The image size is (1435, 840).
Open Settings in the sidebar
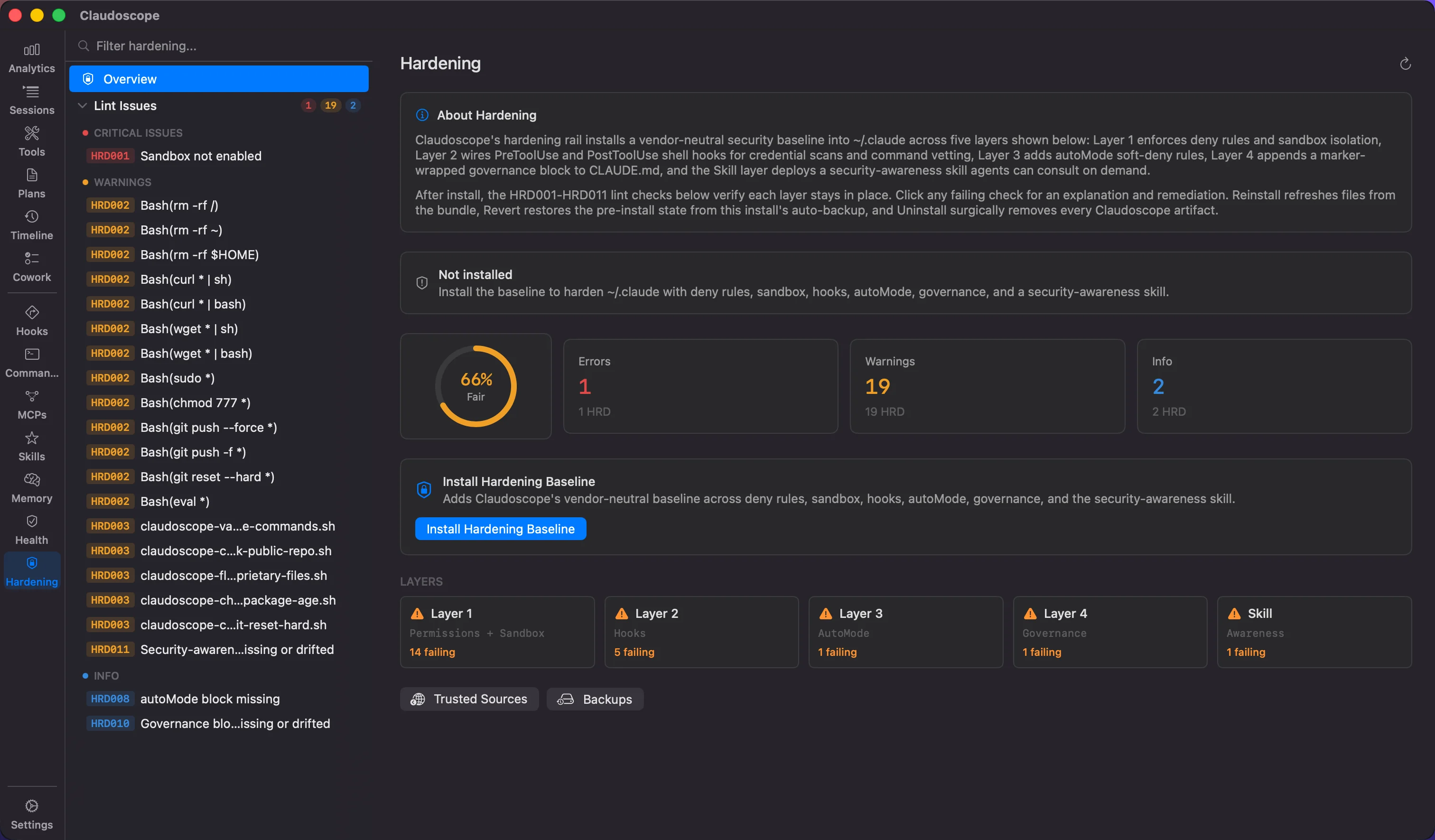pos(32,814)
